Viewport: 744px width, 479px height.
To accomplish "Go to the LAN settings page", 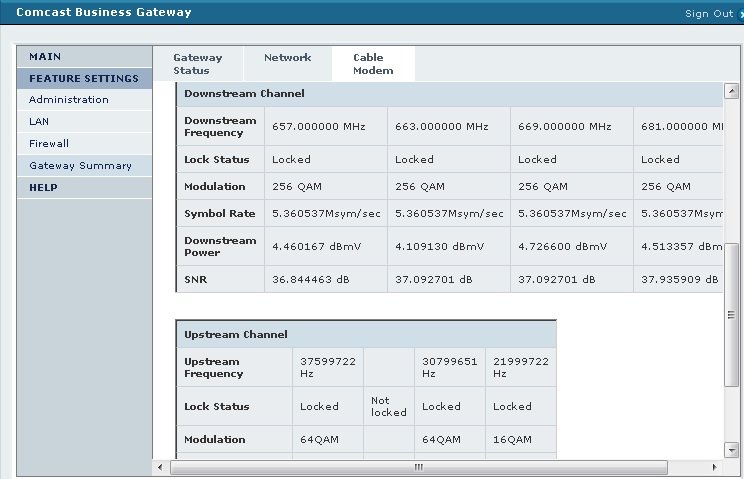I will [x=39, y=122].
